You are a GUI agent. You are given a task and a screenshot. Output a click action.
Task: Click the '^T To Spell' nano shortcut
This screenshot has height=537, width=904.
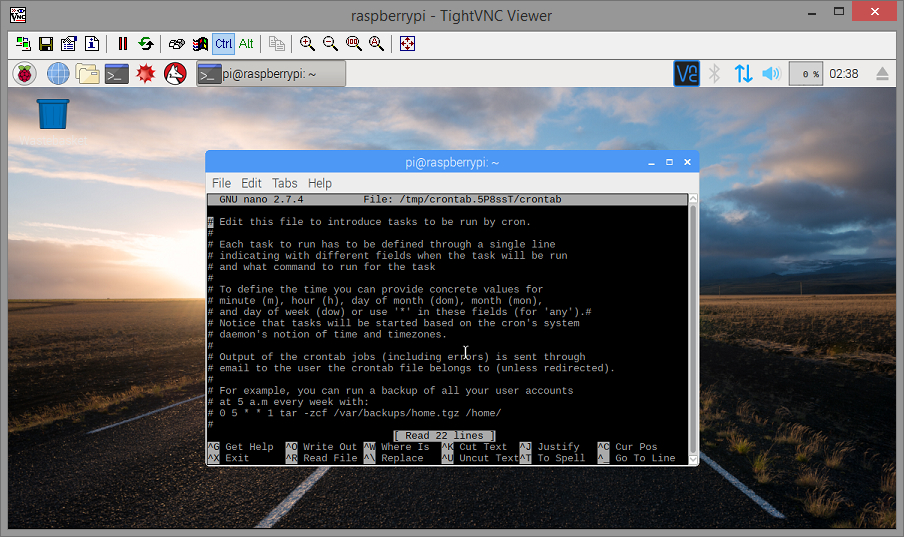point(552,458)
